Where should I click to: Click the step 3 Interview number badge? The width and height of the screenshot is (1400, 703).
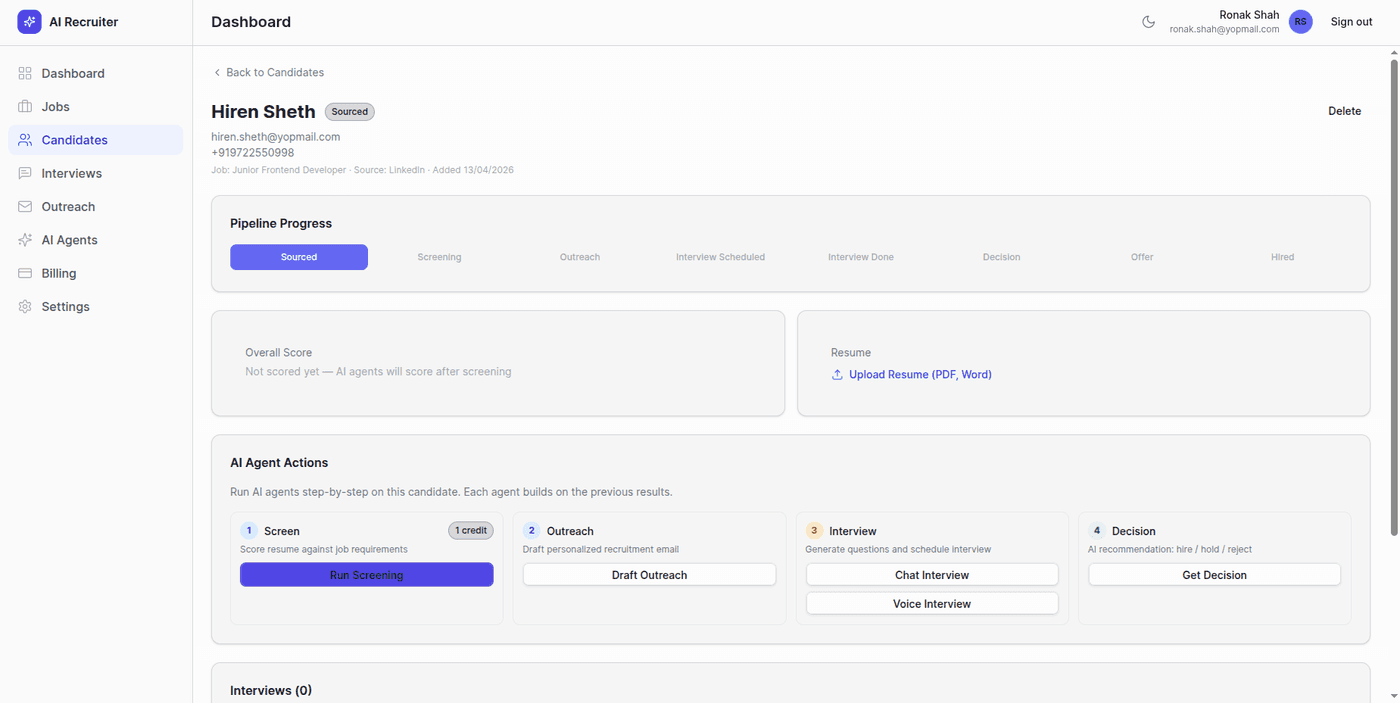pyautogui.click(x=814, y=531)
